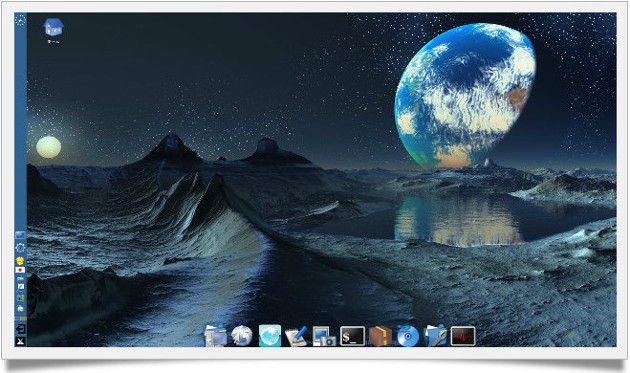Viewport: 630px width, 373px height.
Task: Launch the brown package manager icon
Action: click(380, 336)
